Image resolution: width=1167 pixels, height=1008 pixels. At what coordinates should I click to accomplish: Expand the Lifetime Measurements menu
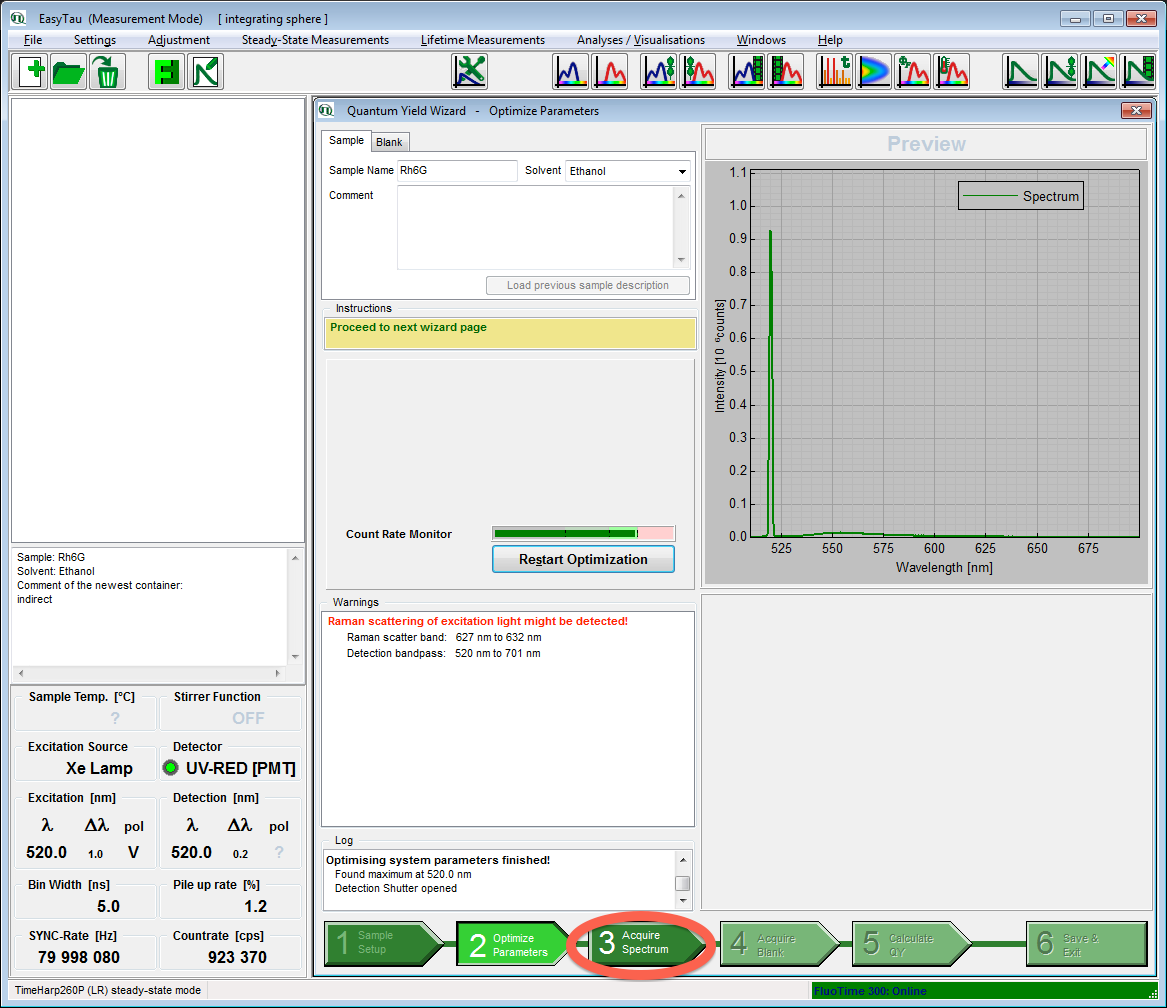point(482,40)
